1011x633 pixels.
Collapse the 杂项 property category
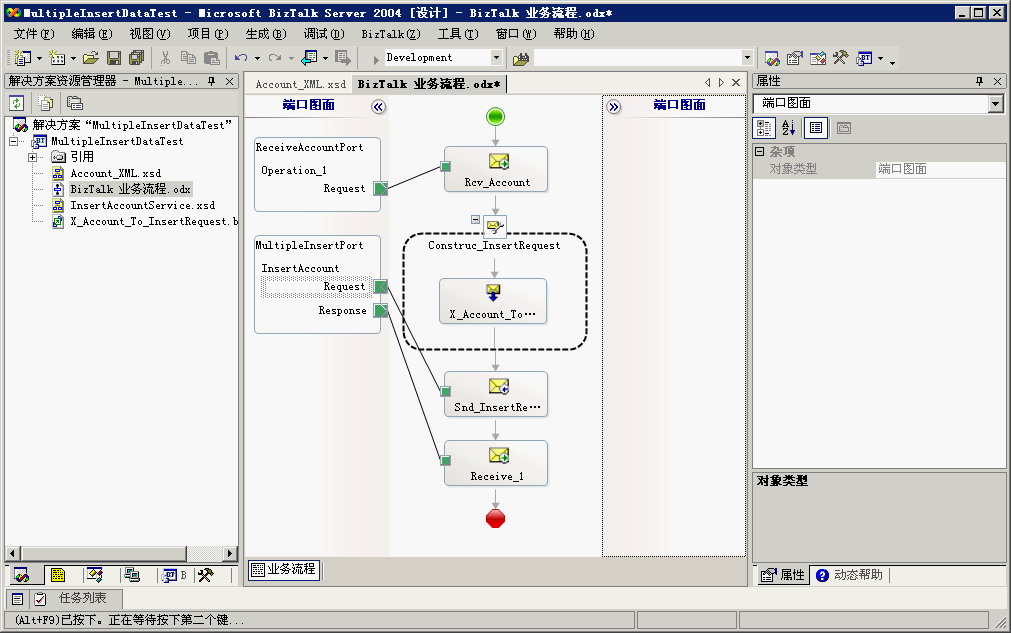pos(760,151)
